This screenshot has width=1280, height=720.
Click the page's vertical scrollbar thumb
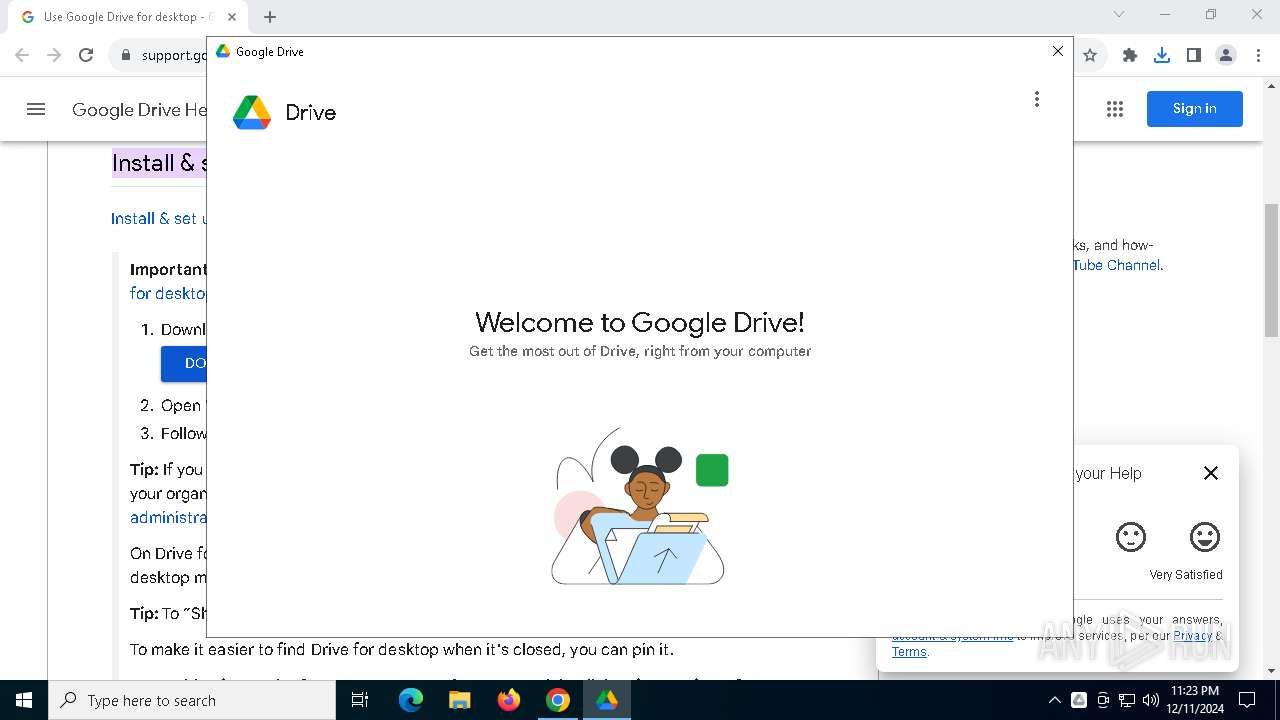point(1271,270)
